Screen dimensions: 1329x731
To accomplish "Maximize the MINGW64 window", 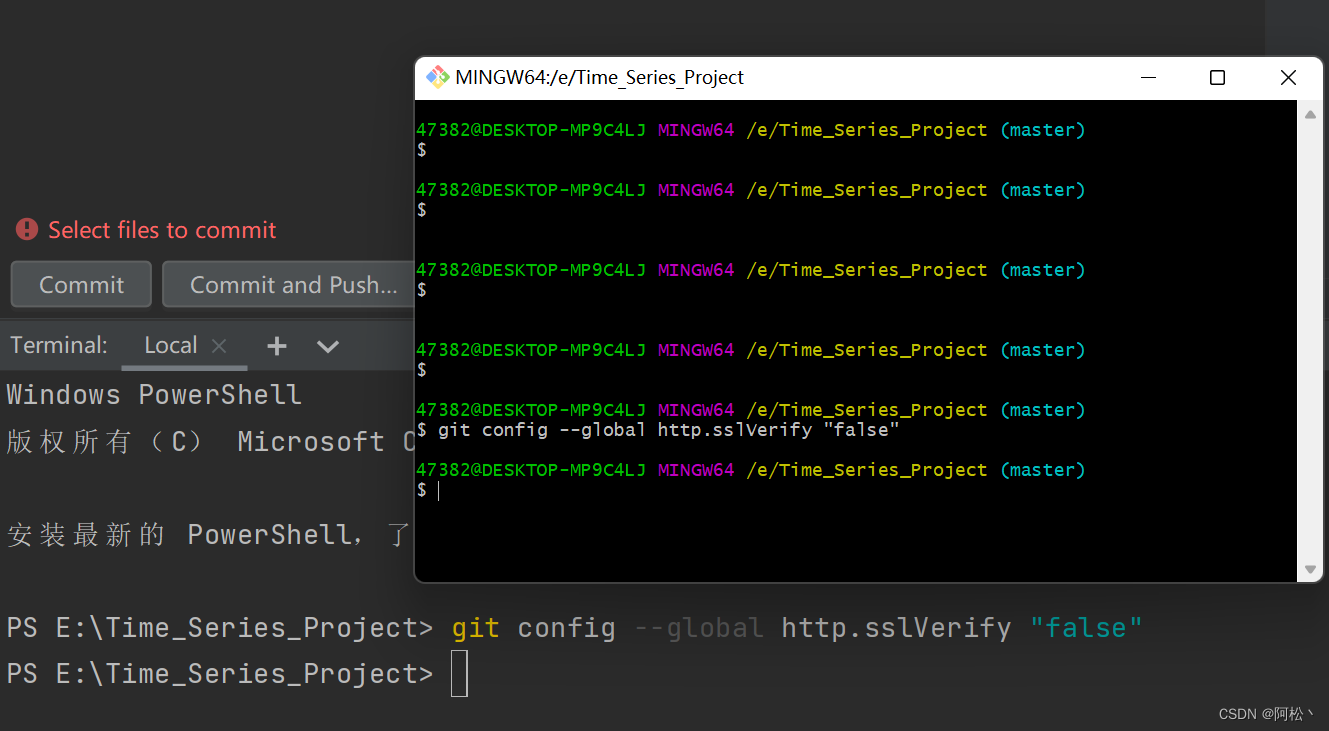I will coord(1217,77).
